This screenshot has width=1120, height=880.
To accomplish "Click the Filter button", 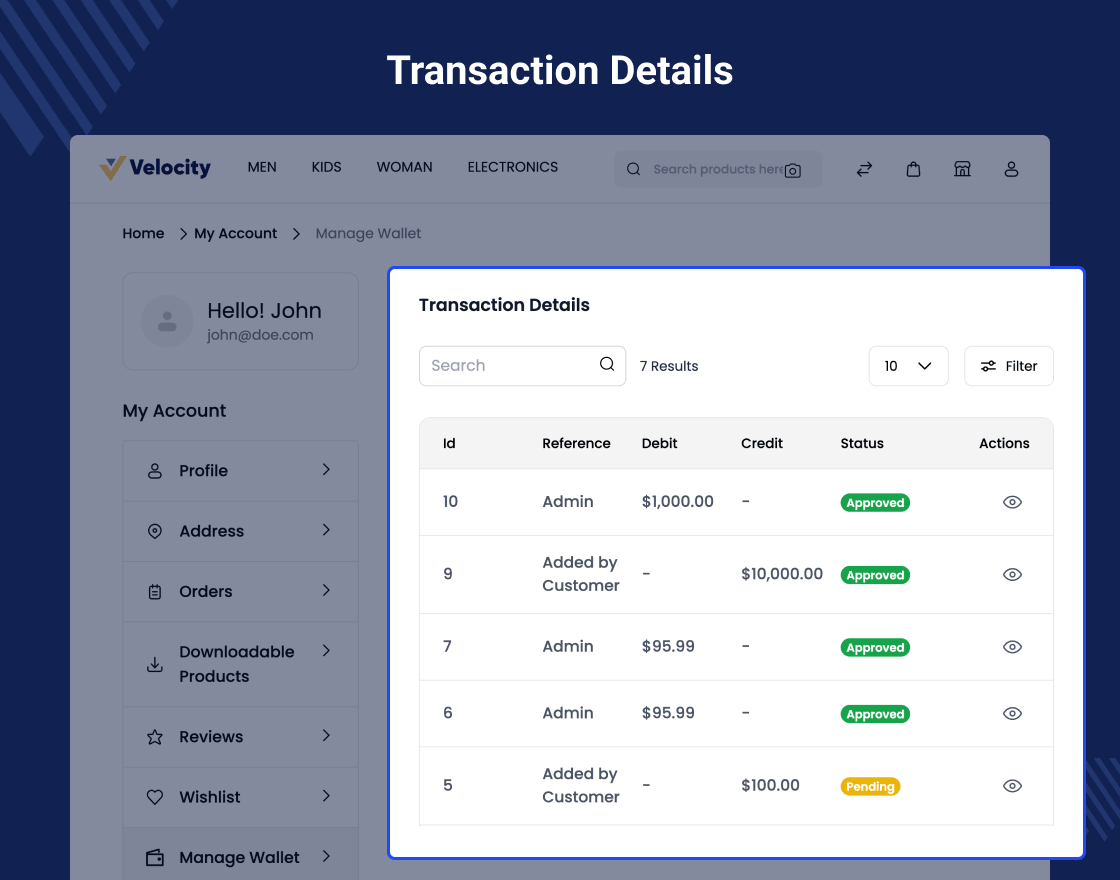I will 1009,366.
